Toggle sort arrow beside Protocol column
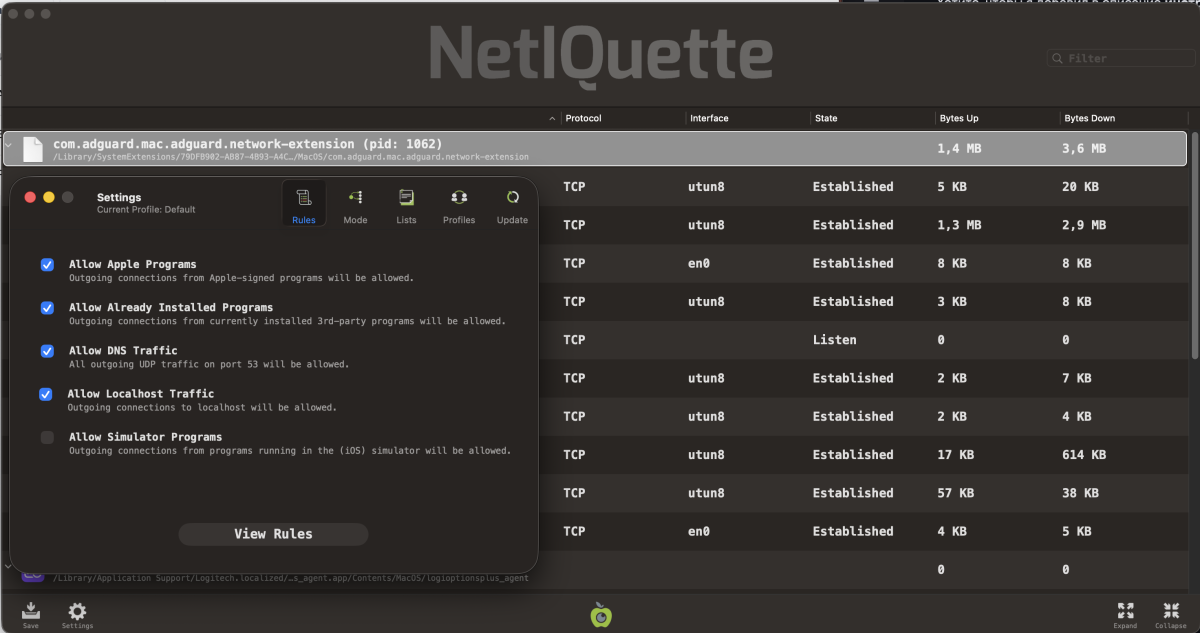This screenshot has width=1200, height=633. pyautogui.click(x=553, y=118)
